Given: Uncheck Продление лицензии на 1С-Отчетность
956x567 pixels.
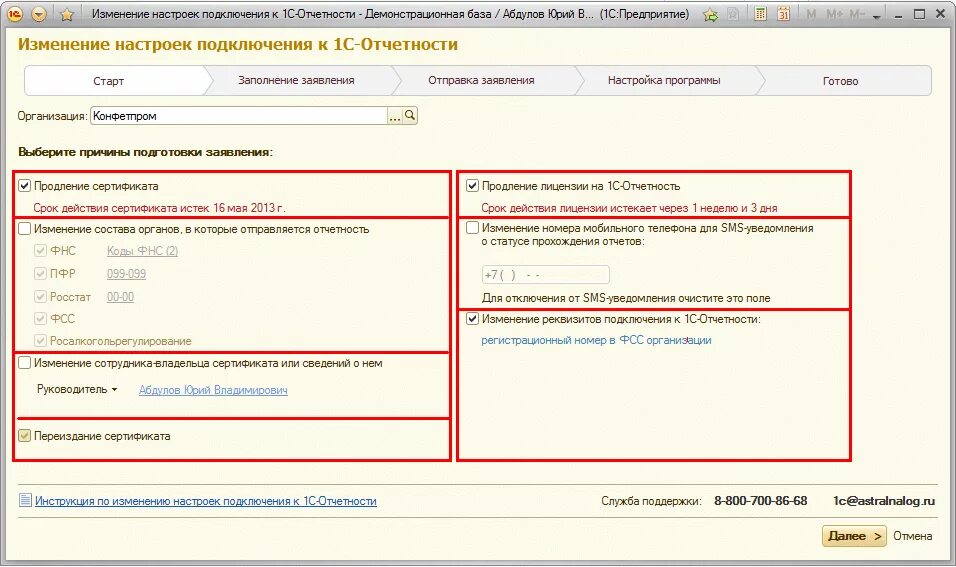Looking at the screenshot, I should [472, 185].
